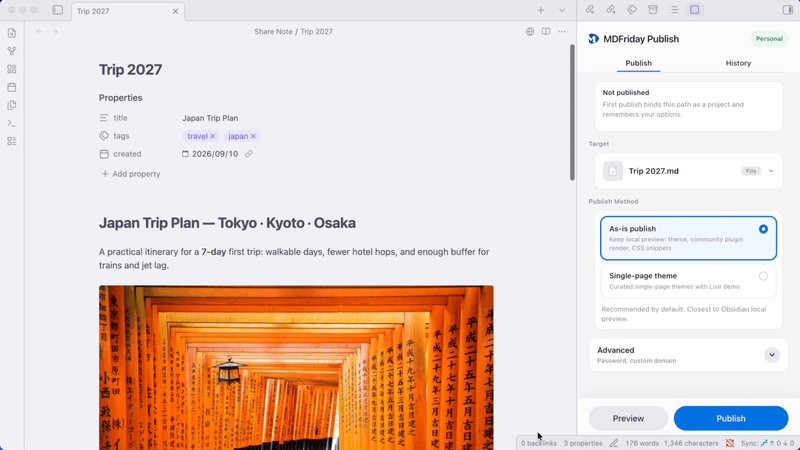800x450 pixels.
Task: Click the calendar picker icon before 2026/09/10
Action: tap(185, 154)
